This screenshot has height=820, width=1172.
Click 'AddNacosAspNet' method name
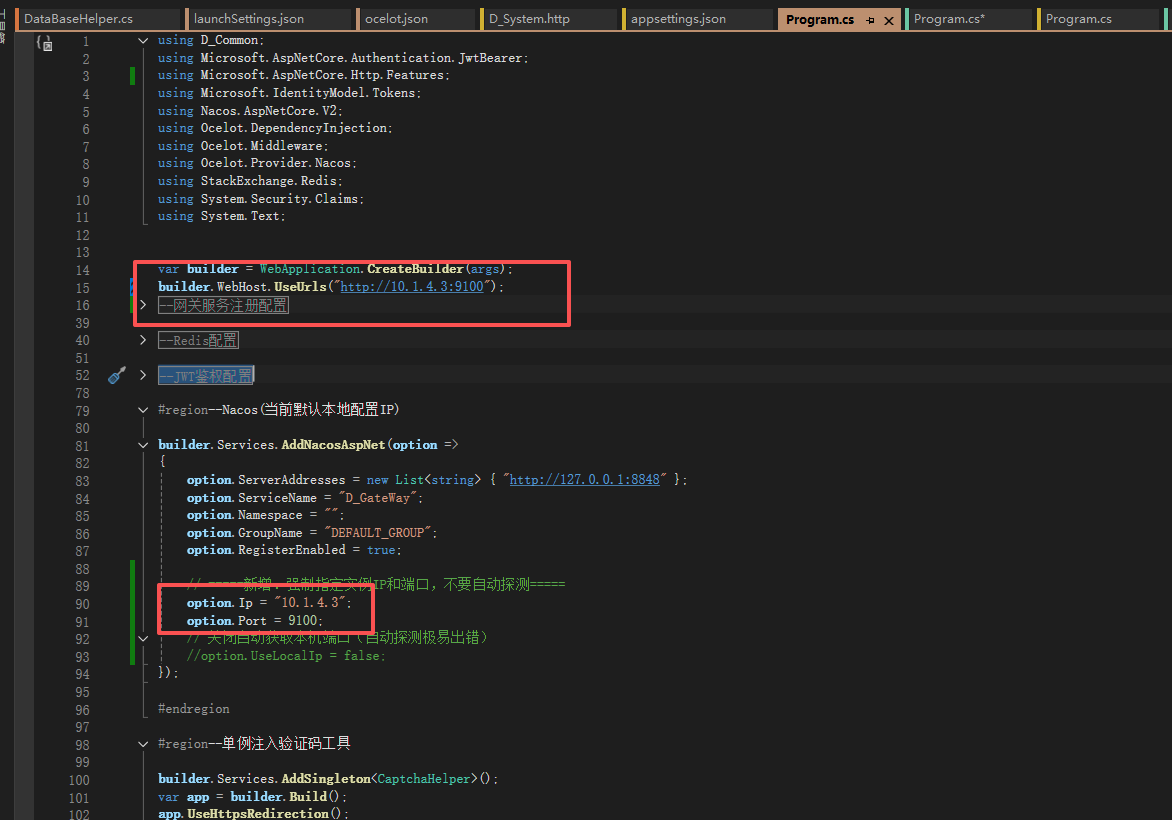333,445
